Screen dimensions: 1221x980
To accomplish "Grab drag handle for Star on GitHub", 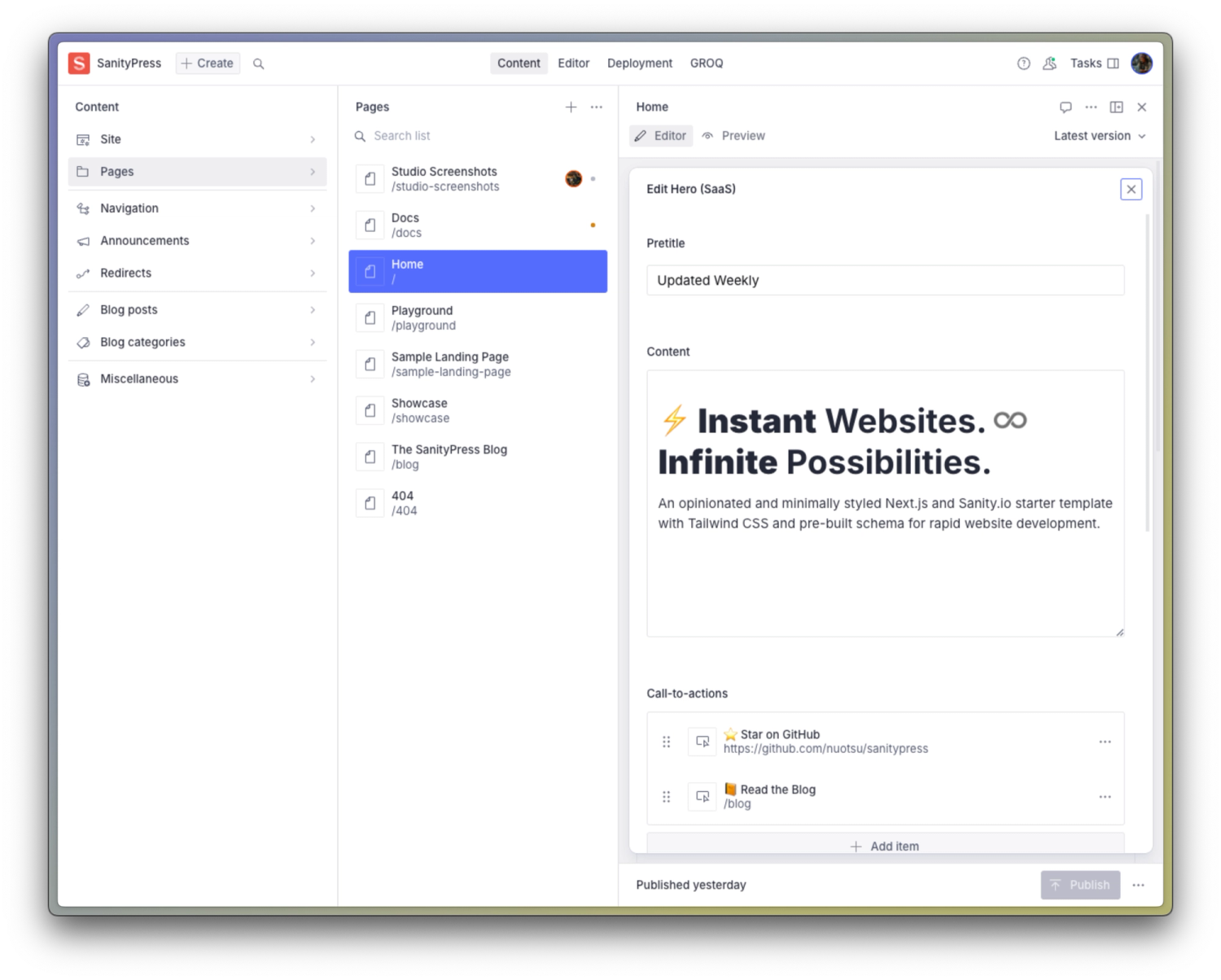I will pyautogui.click(x=667, y=742).
